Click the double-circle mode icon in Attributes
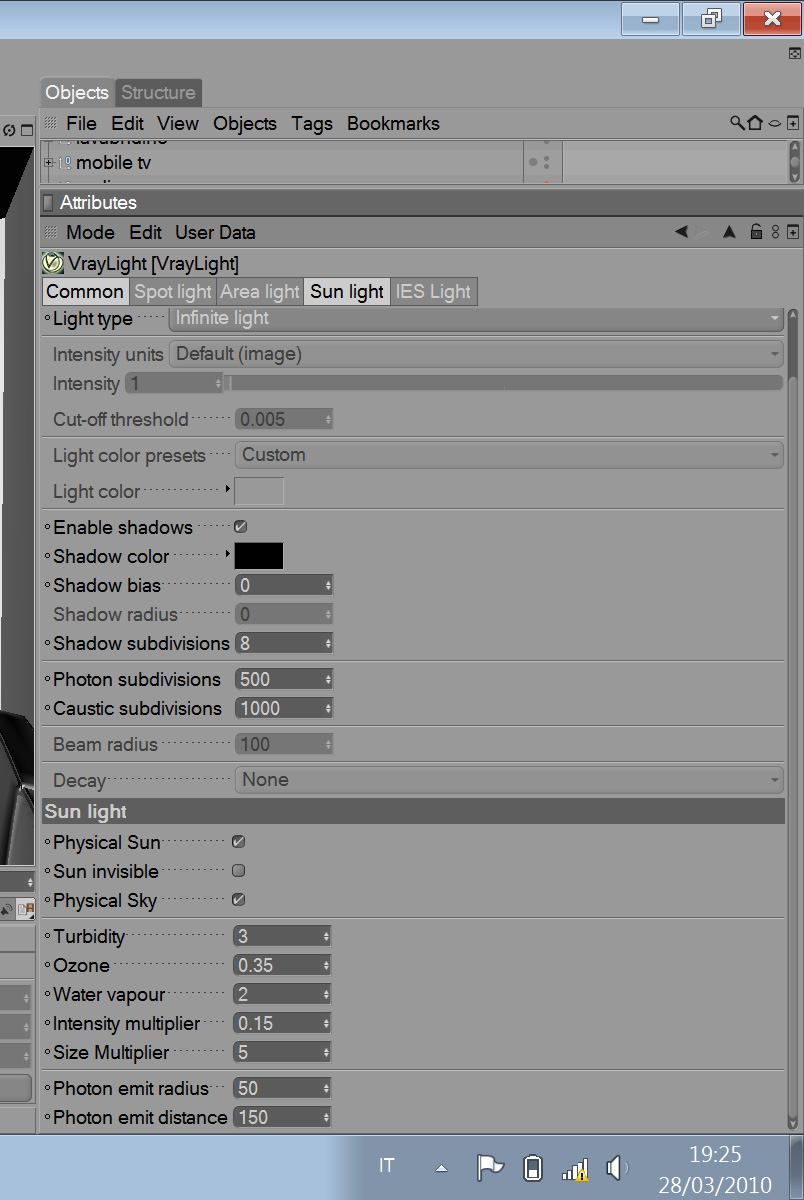The width and height of the screenshot is (804, 1200). pos(775,232)
